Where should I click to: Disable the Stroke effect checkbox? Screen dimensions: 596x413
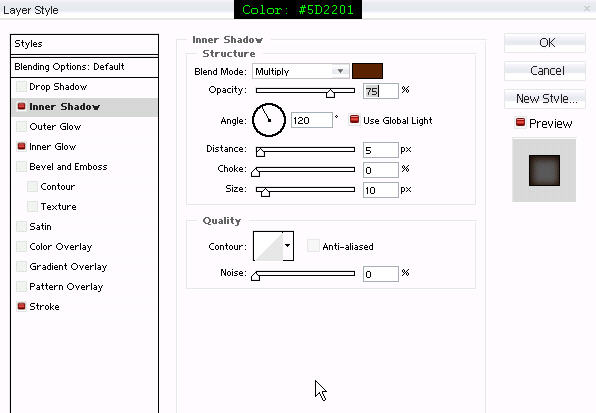click(21, 306)
